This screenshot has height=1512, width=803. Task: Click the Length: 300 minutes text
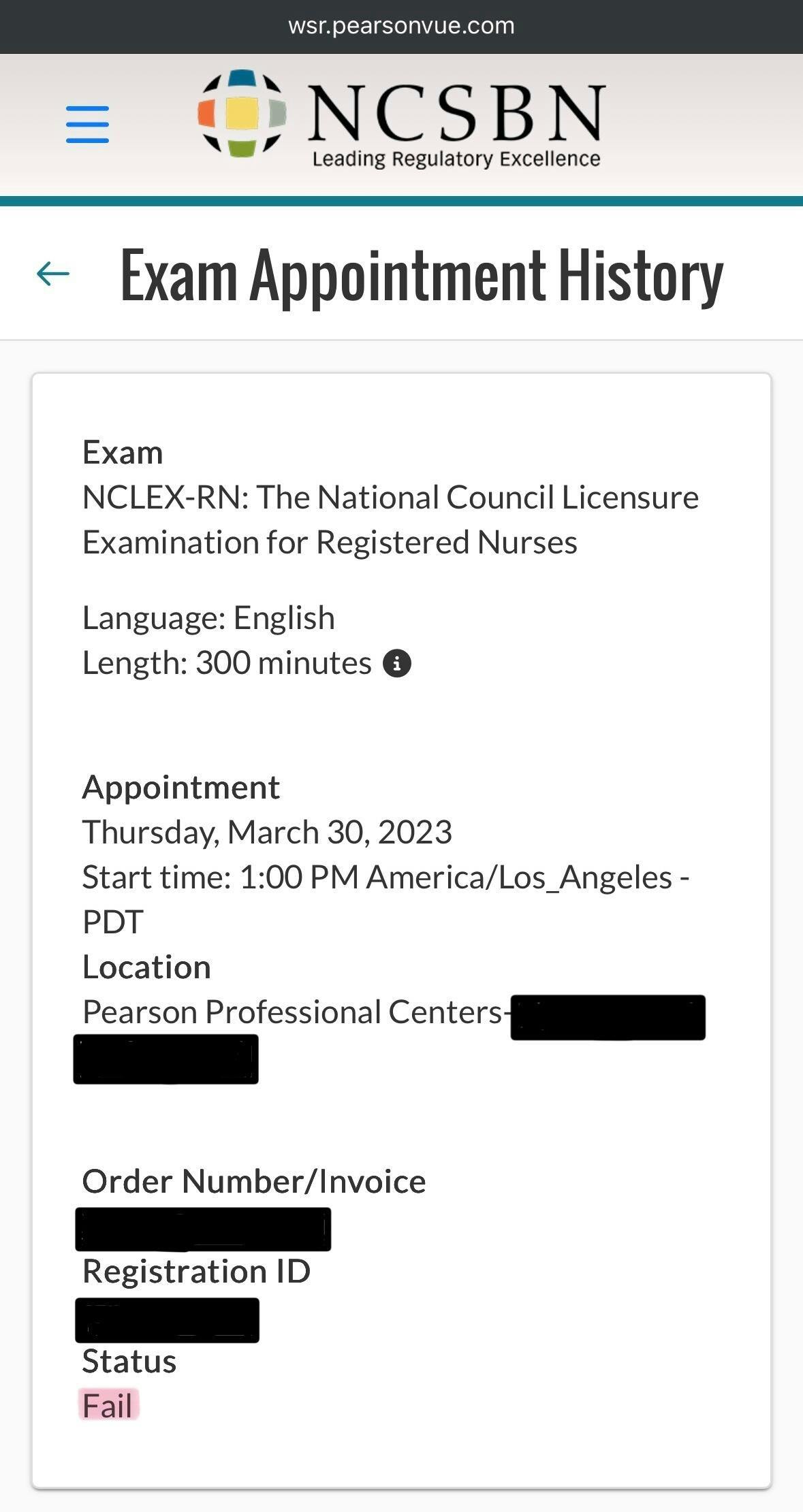pyautogui.click(x=227, y=663)
